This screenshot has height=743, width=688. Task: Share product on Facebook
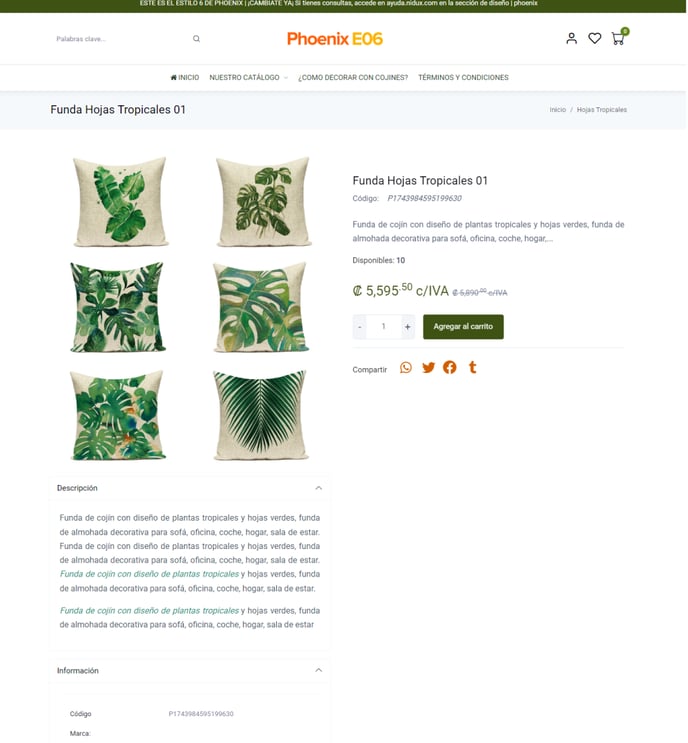(450, 367)
